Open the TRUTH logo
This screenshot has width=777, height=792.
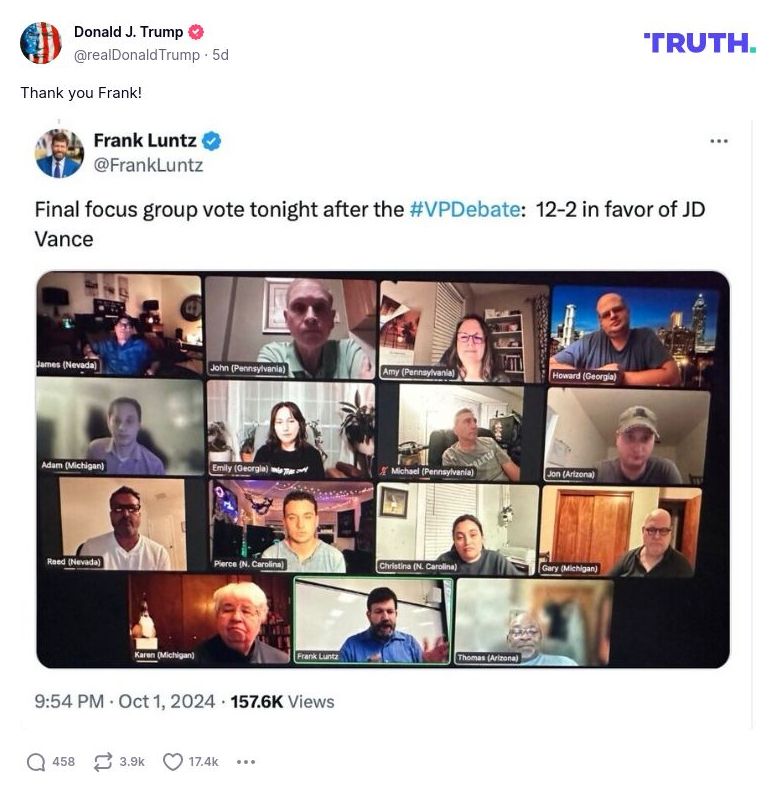(700, 43)
